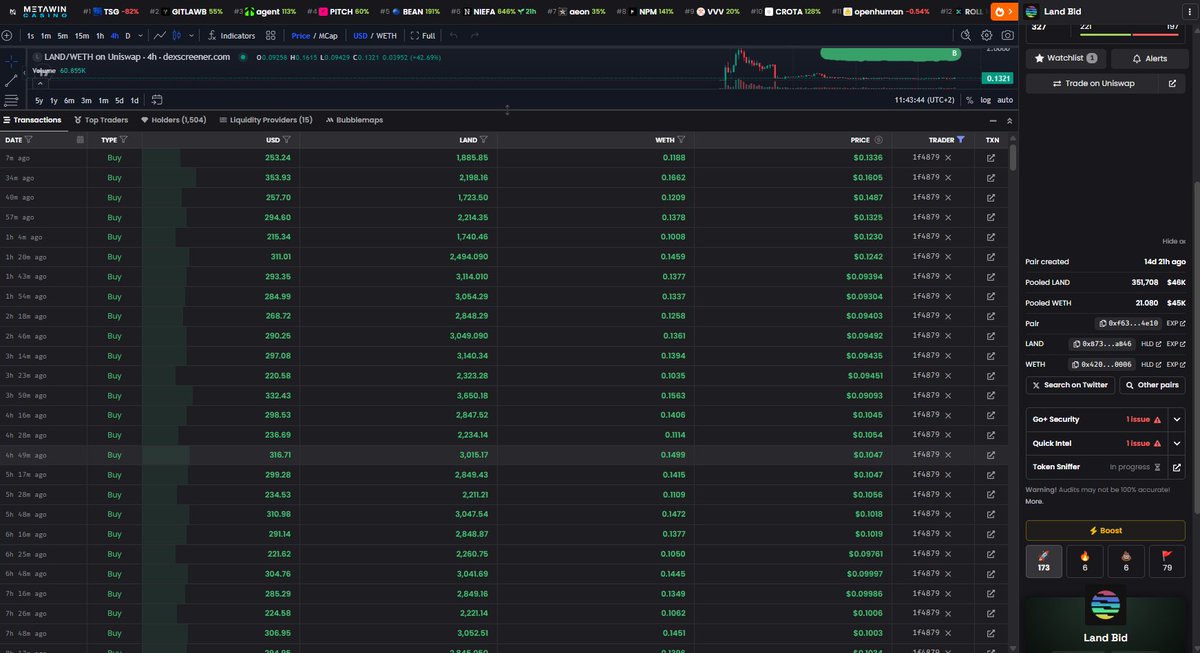This screenshot has width=1200, height=653.
Task: Click the fire reaction button
Action: click(x=1085, y=560)
